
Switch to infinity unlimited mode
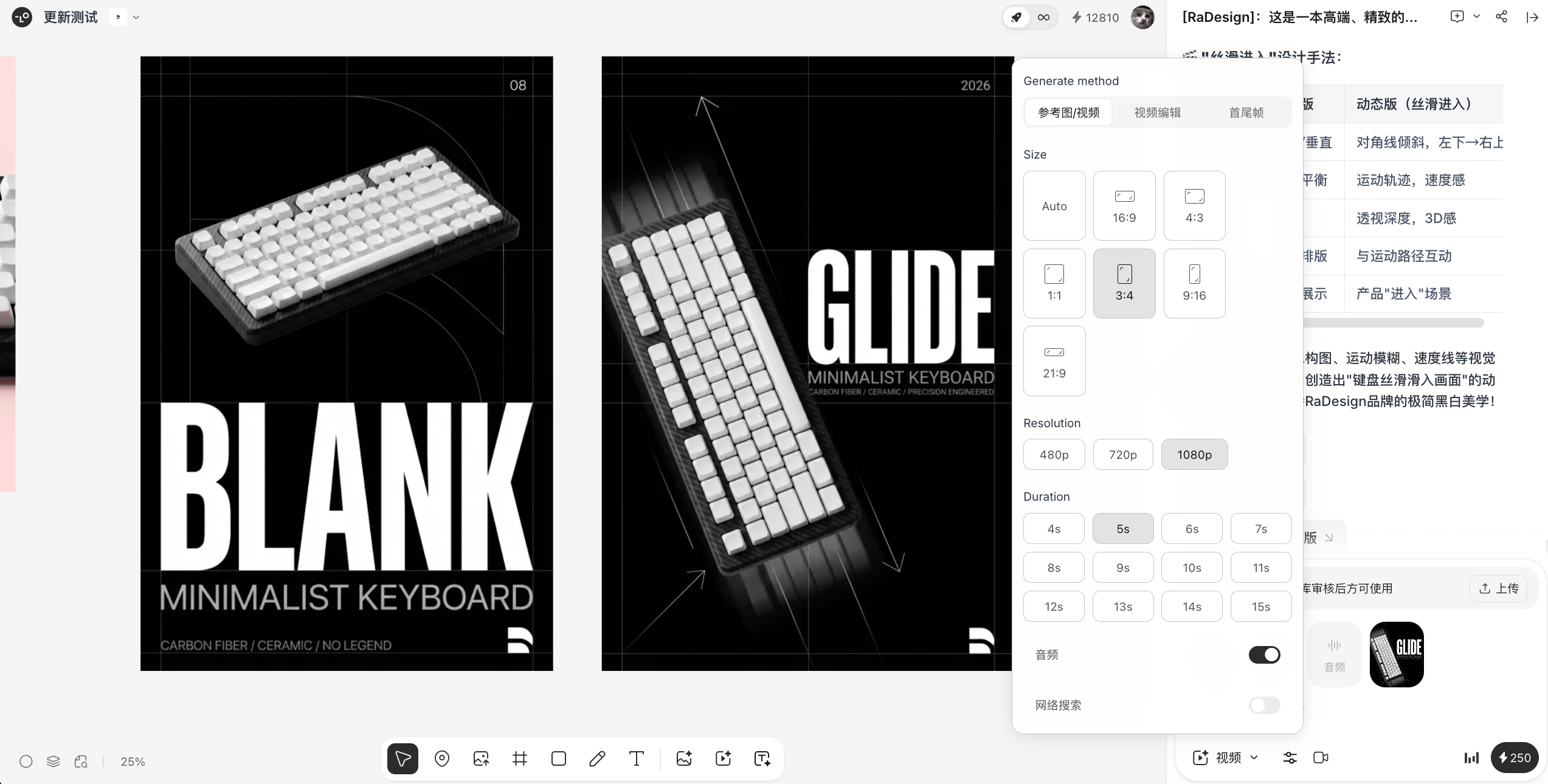tap(1043, 17)
